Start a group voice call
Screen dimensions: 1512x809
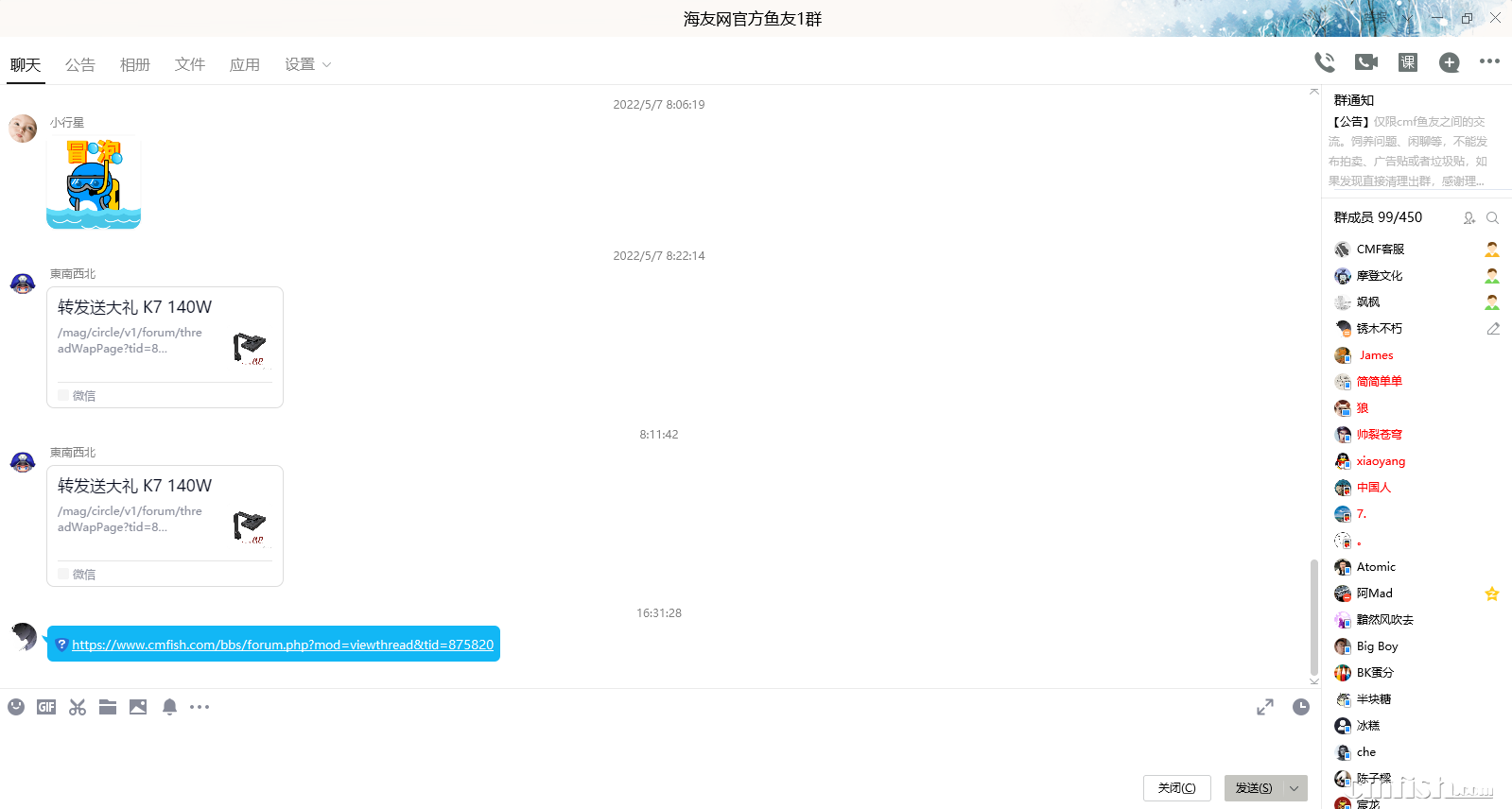pos(1325,62)
